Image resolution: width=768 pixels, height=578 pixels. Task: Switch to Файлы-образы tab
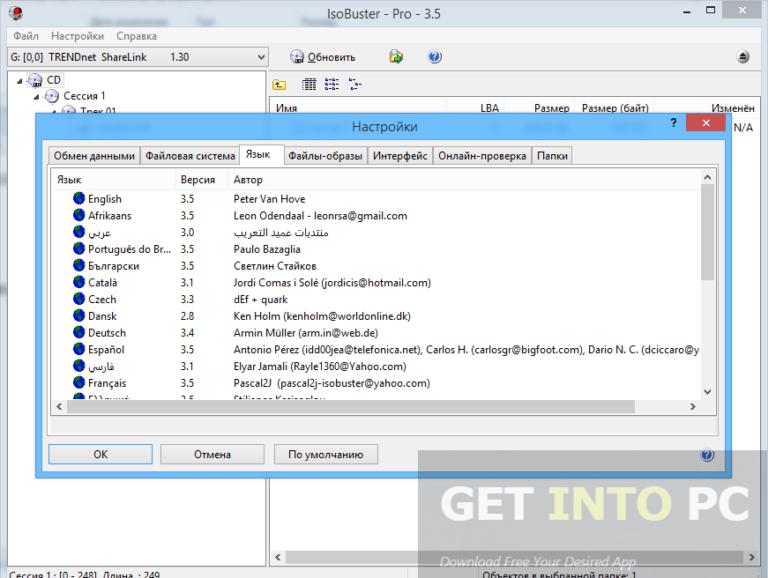click(x=325, y=156)
